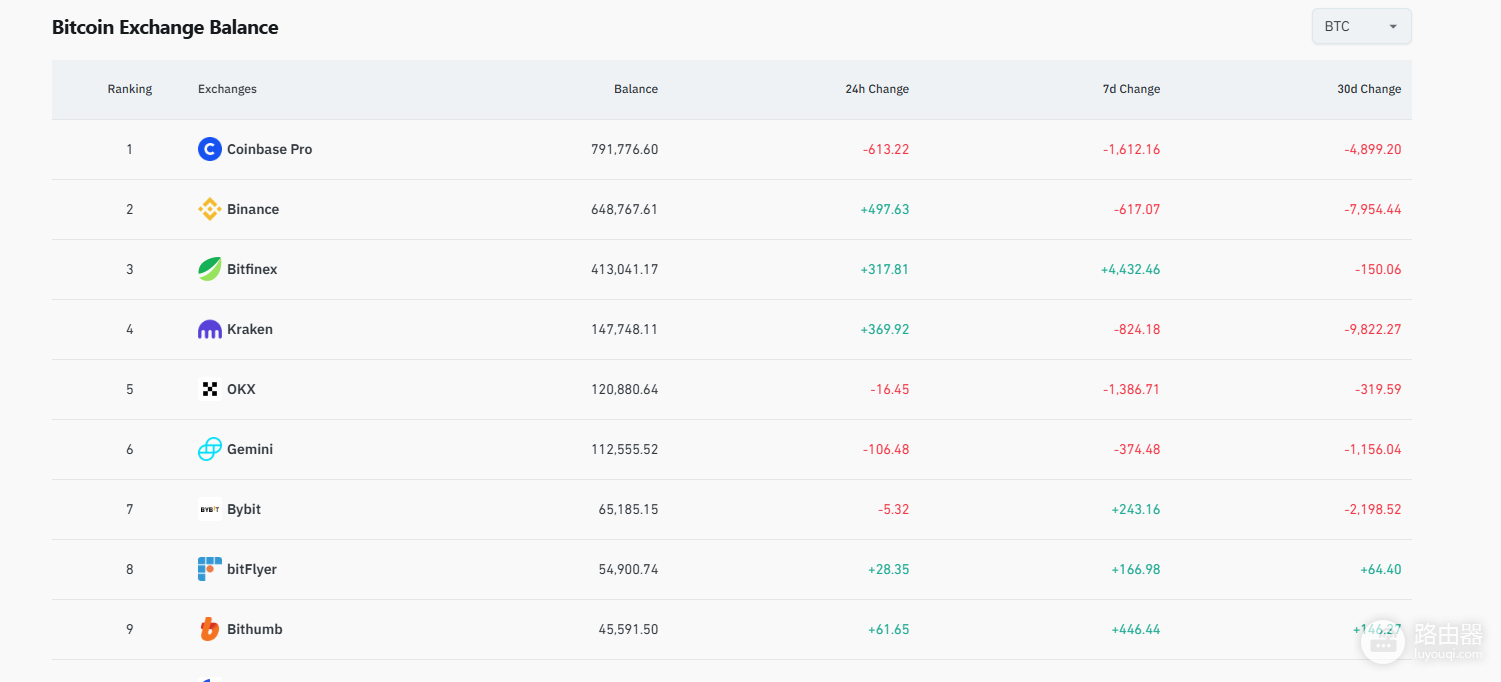Open the Bybit exchange link
The height and width of the screenshot is (682, 1501).
(x=244, y=509)
